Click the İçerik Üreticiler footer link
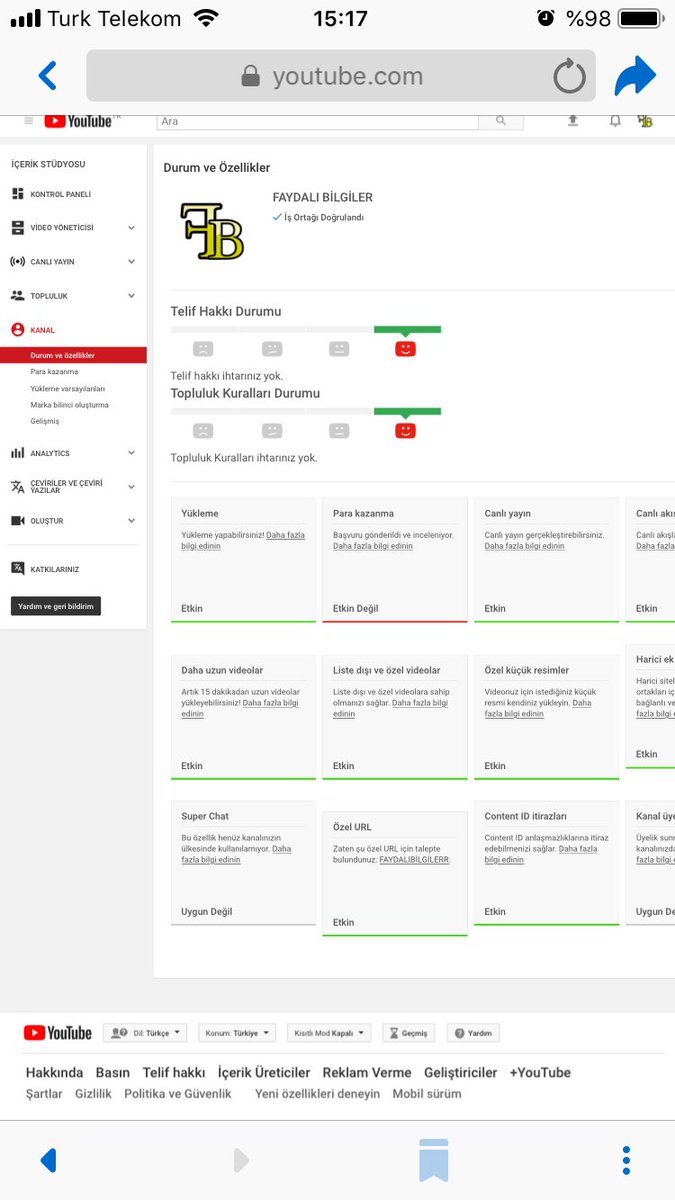This screenshot has width=675, height=1200. pyautogui.click(x=264, y=1072)
